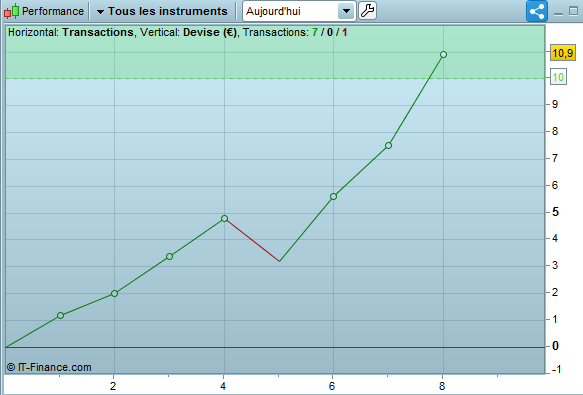The height and width of the screenshot is (395, 583).
Task: Click the y-axis label 9
Action: click(555, 104)
